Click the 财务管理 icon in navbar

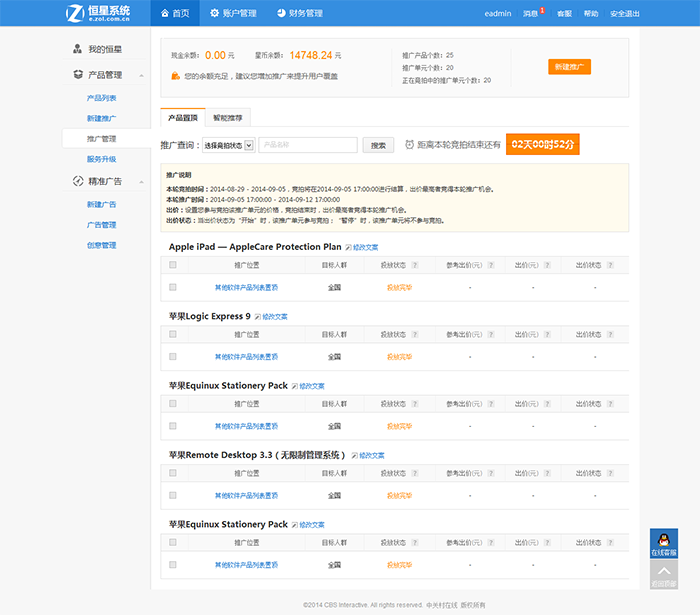pos(282,13)
